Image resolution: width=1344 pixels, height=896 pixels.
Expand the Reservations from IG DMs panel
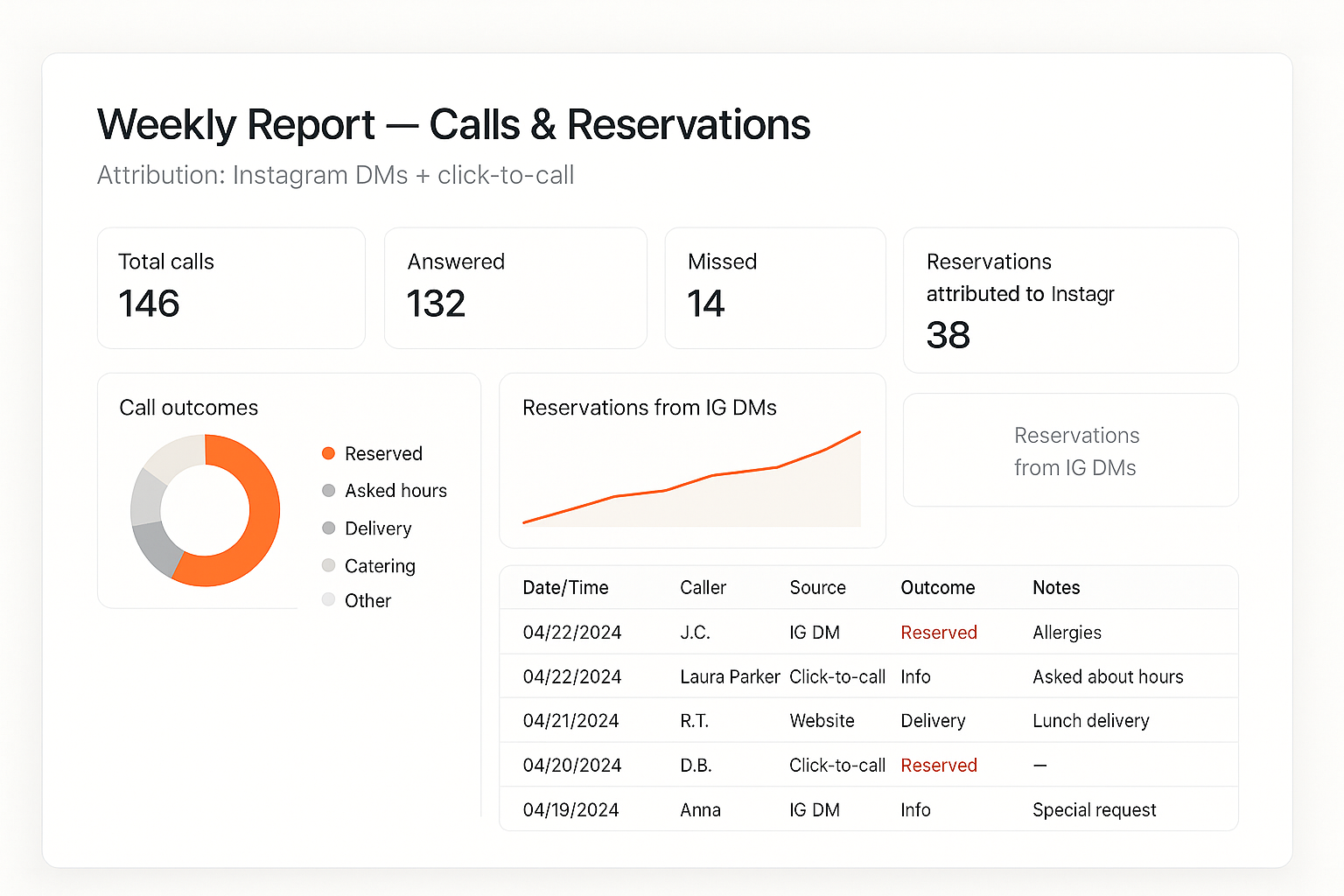(1070, 451)
